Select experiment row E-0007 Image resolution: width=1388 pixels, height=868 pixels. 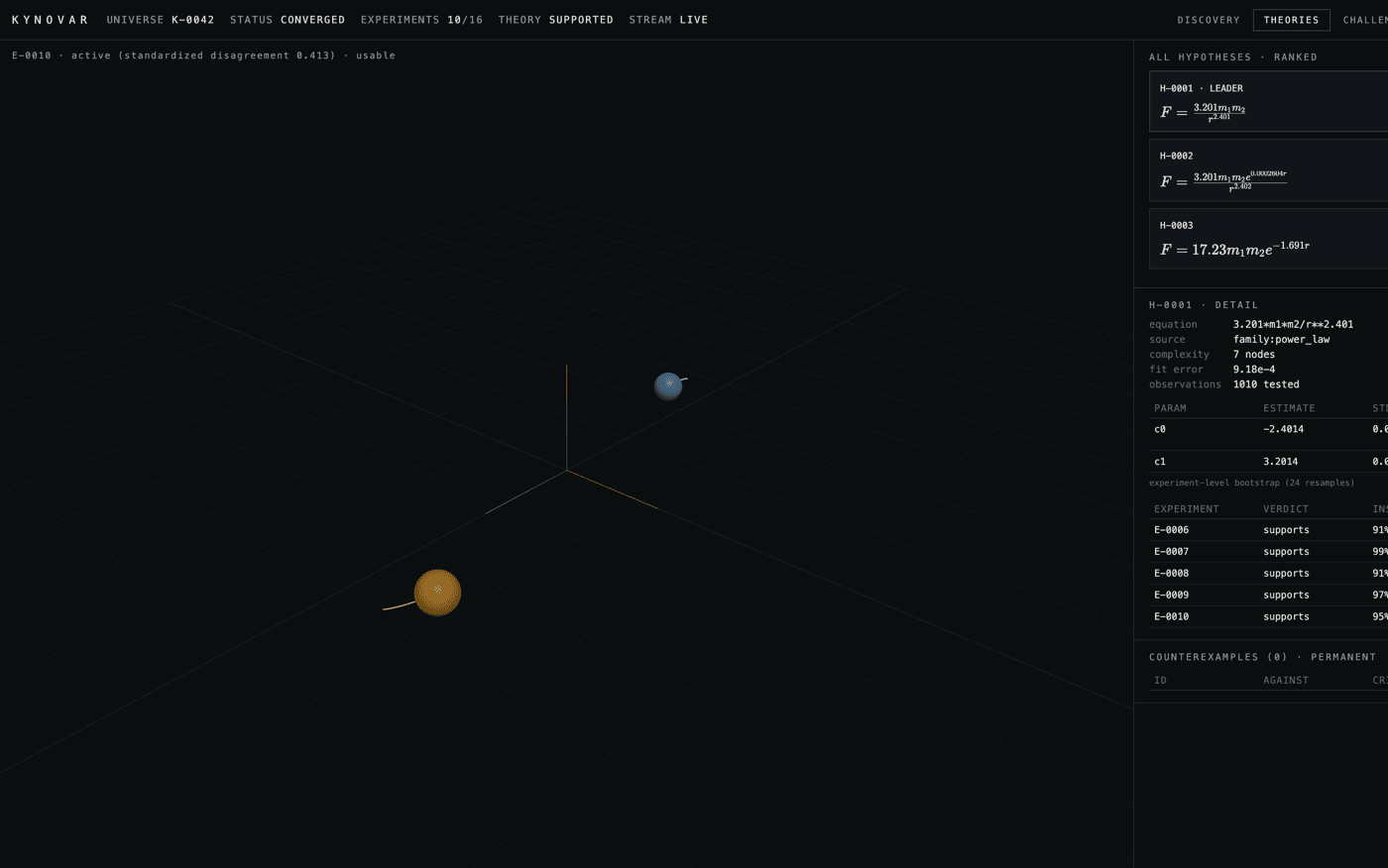[1268, 552]
